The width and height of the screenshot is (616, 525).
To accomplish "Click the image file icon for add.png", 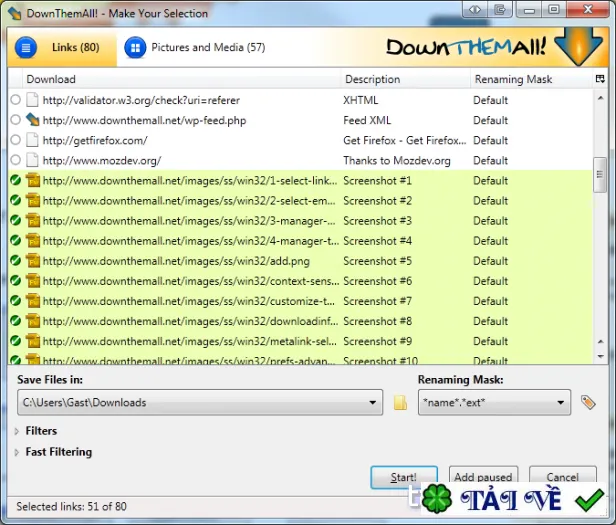I will (x=33, y=261).
